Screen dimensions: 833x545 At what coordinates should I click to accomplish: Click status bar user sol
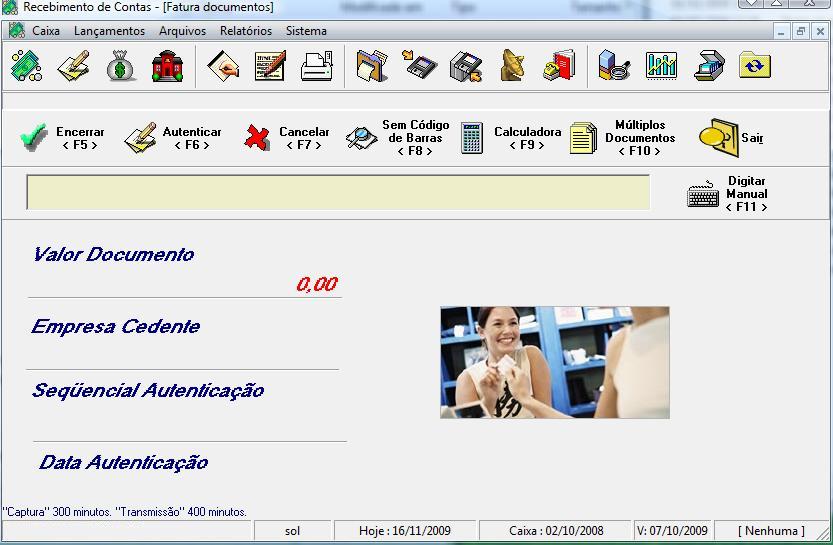pyautogui.click(x=293, y=531)
